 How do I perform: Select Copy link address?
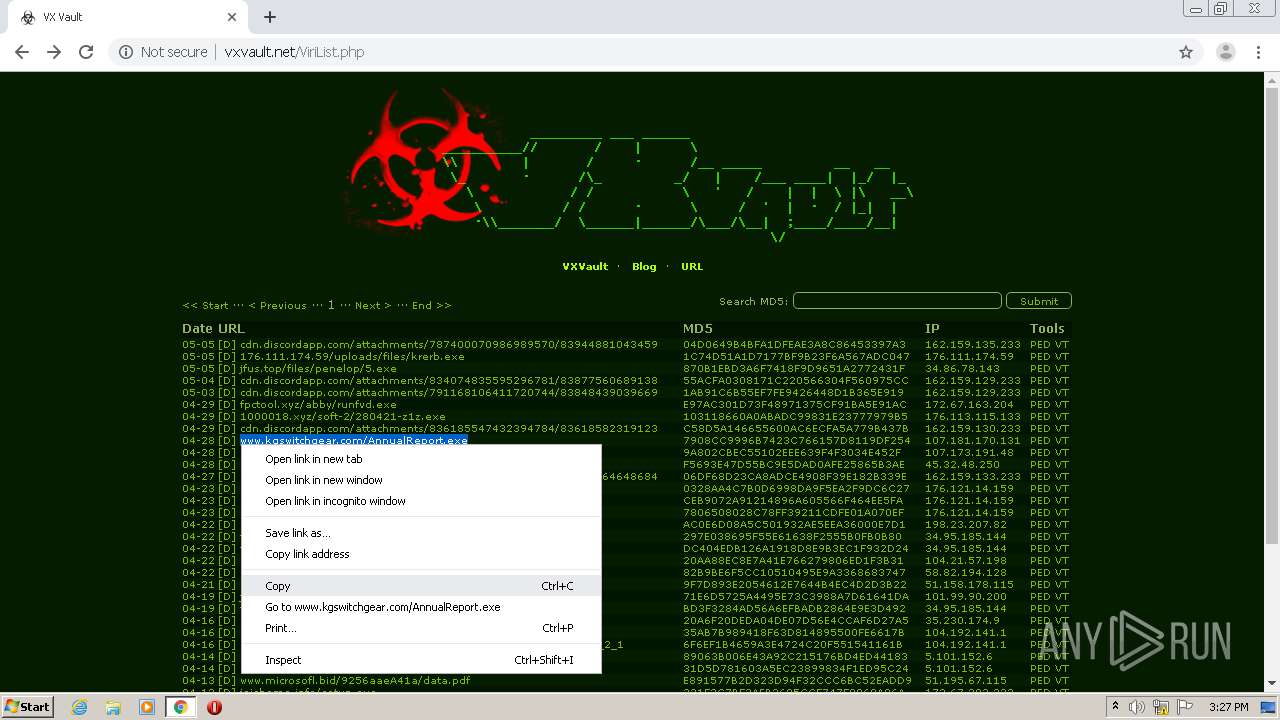(x=421, y=554)
